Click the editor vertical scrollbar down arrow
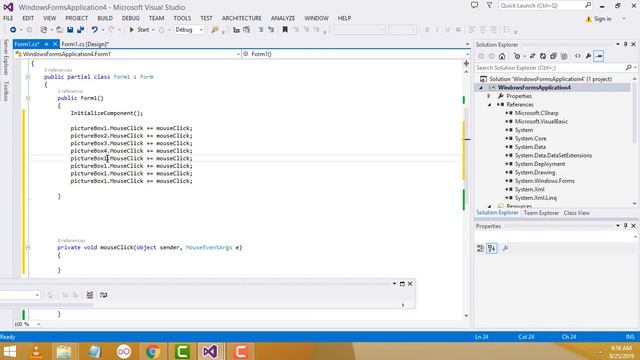 466,316
